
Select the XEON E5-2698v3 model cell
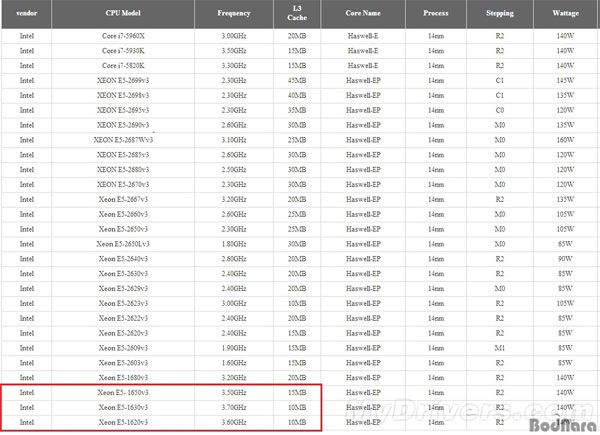point(123,96)
